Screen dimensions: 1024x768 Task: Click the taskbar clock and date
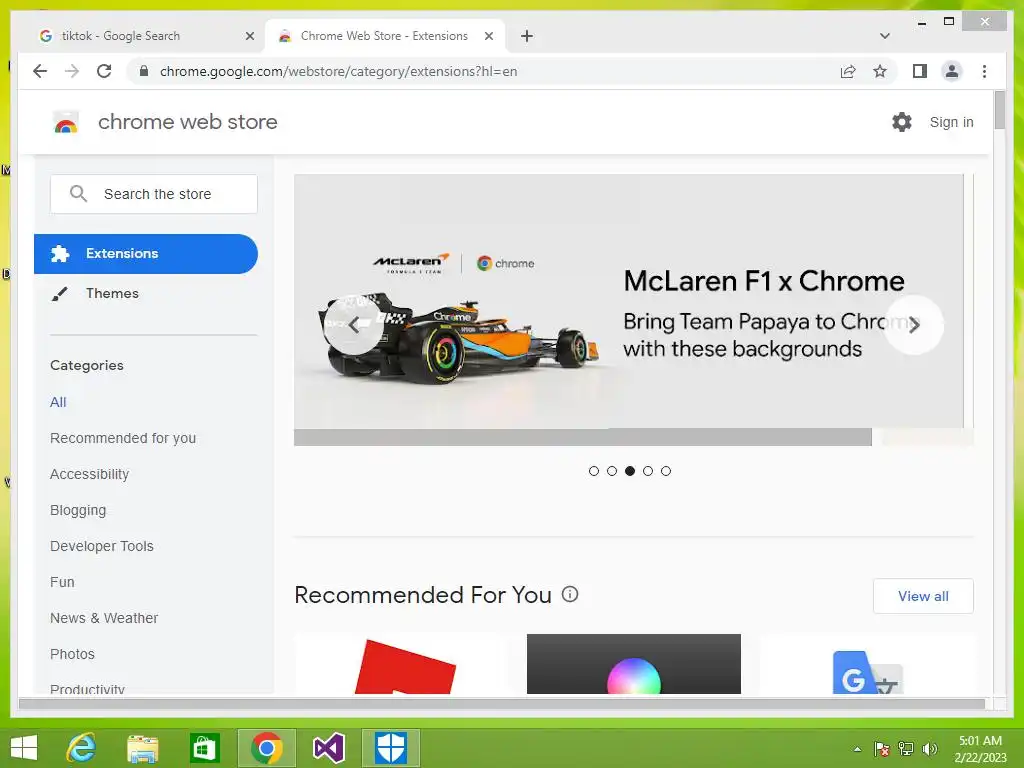click(x=980, y=748)
